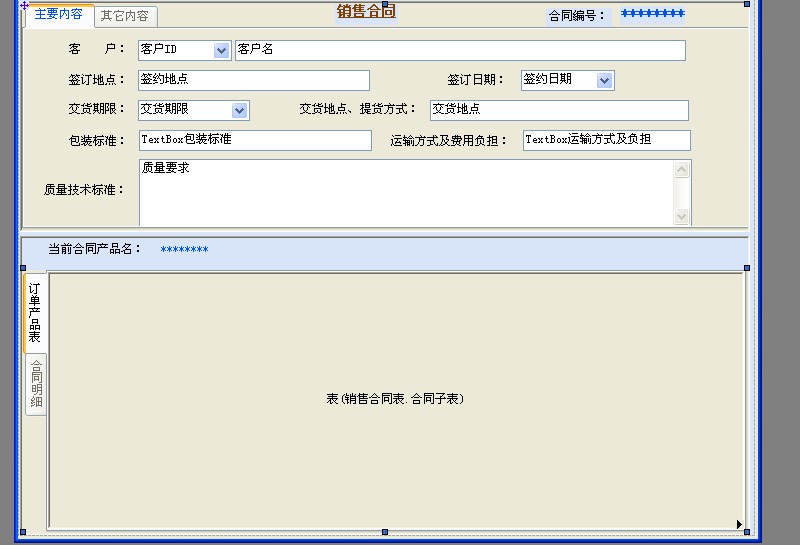Open the 其它内容 tab
Image resolution: width=800 pixels, height=545 pixels.
(125, 16)
